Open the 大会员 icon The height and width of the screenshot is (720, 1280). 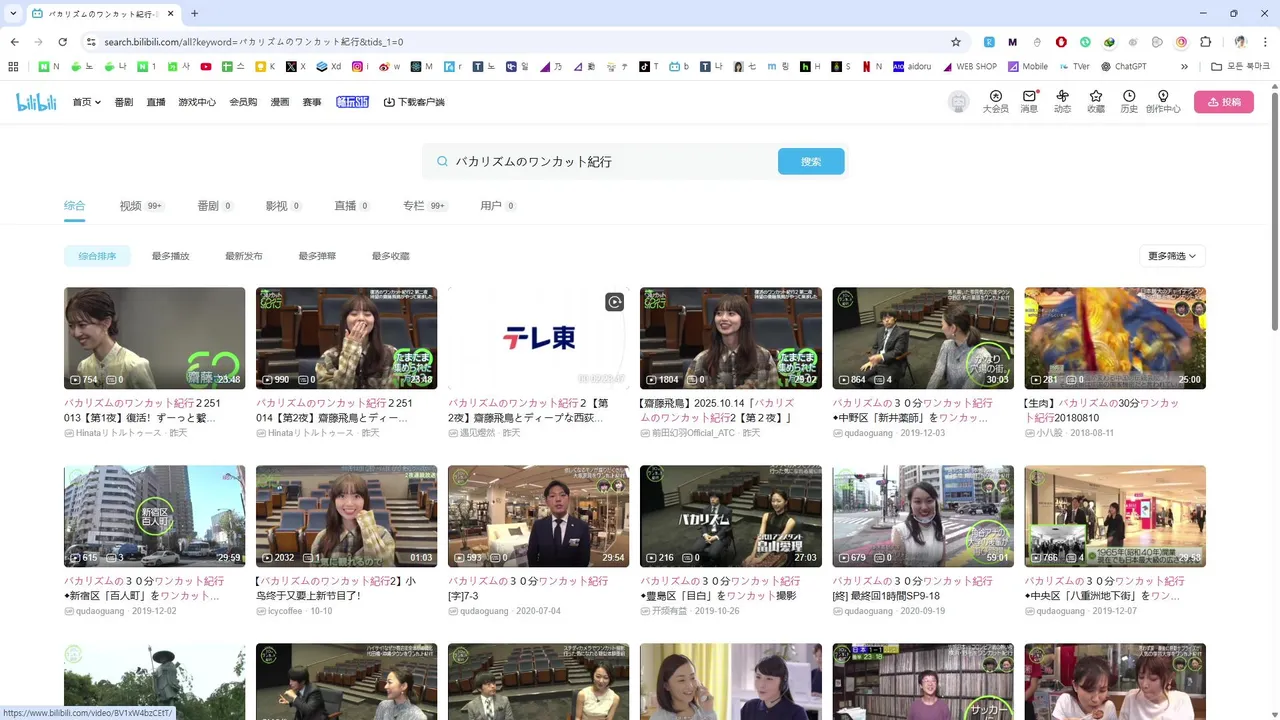[995, 102]
